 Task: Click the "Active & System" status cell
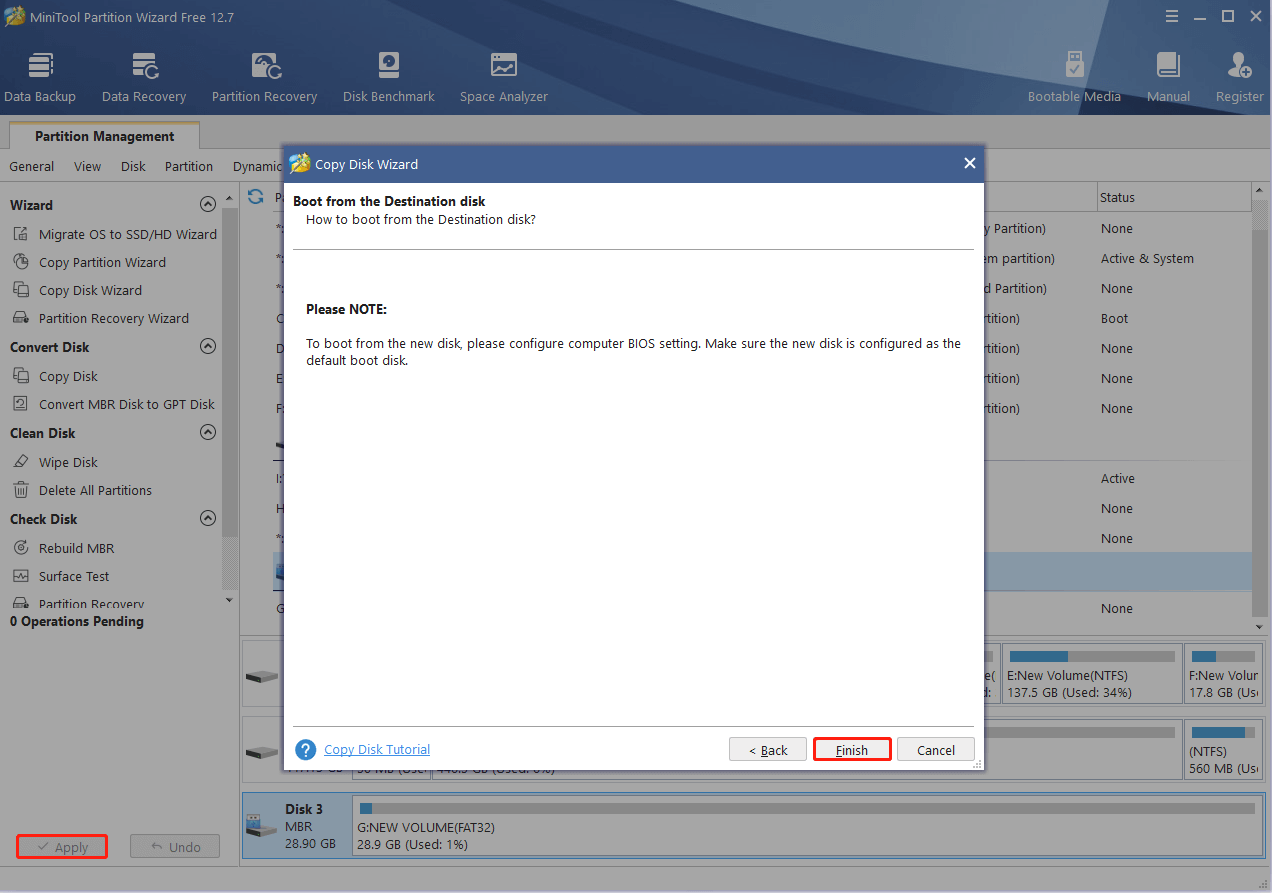pyautogui.click(x=1147, y=258)
